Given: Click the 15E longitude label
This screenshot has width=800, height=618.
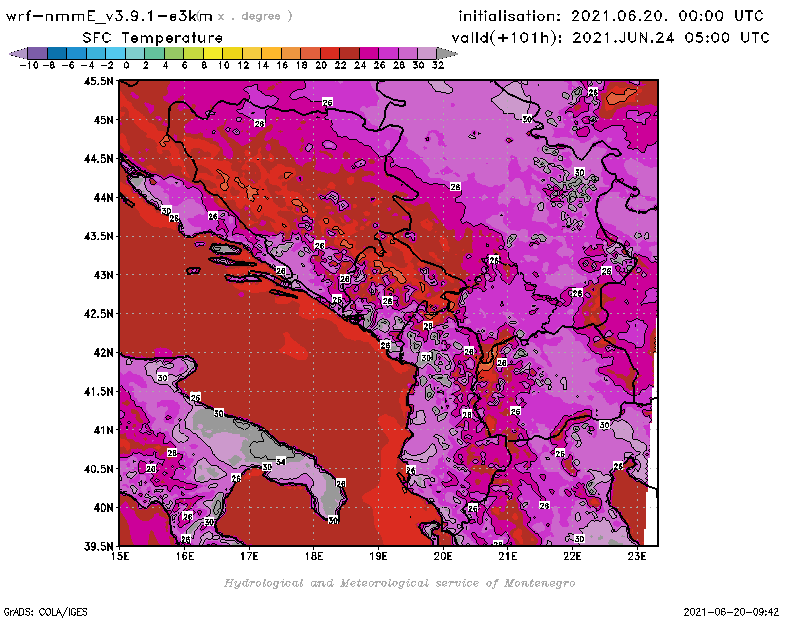Looking at the screenshot, I should pos(120,556).
